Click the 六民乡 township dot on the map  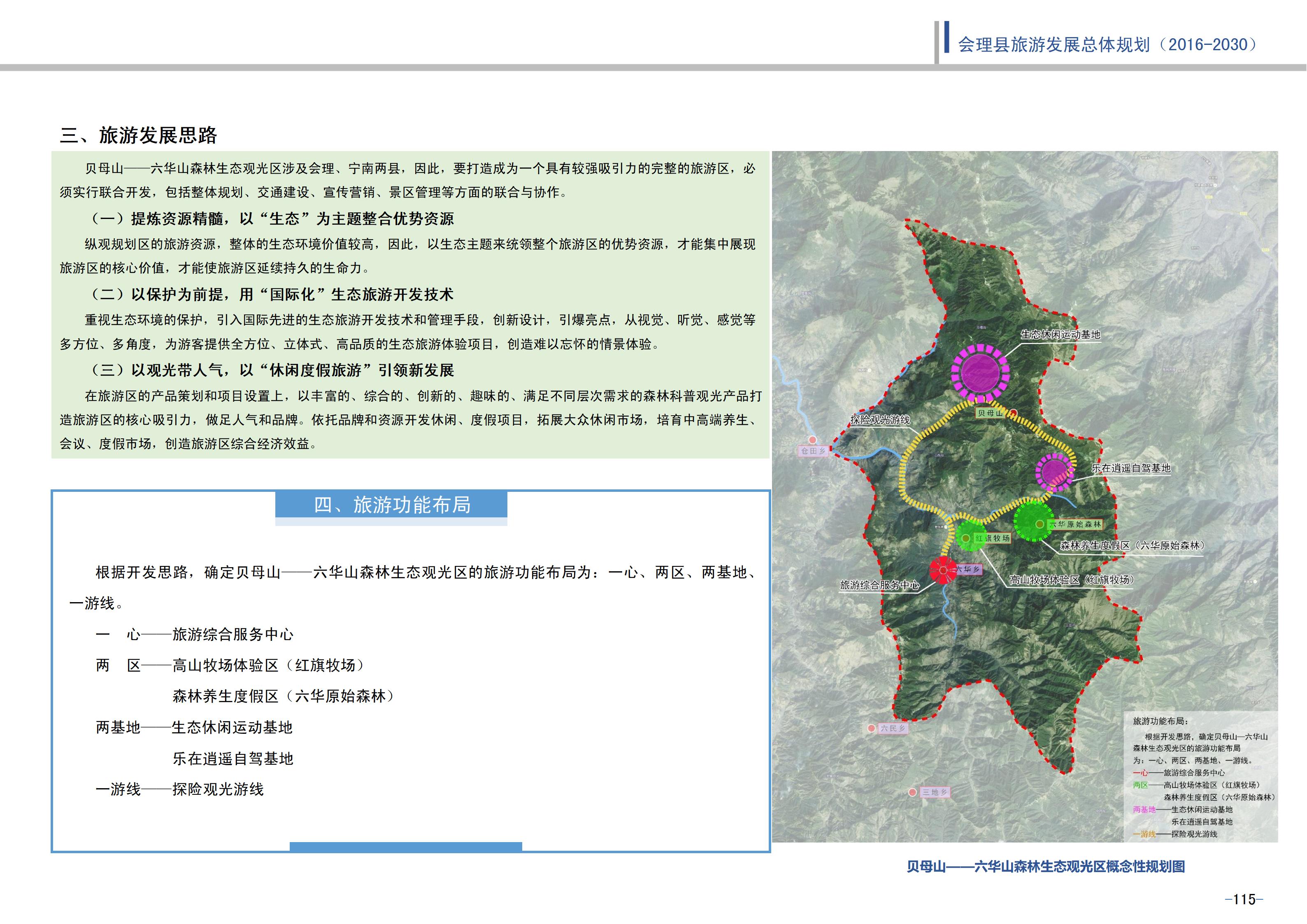tap(872, 729)
